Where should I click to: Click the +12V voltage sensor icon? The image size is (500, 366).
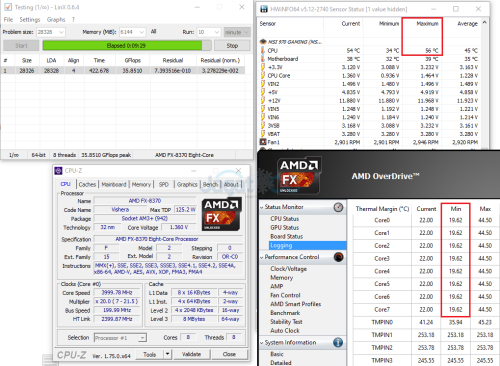[263, 100]
